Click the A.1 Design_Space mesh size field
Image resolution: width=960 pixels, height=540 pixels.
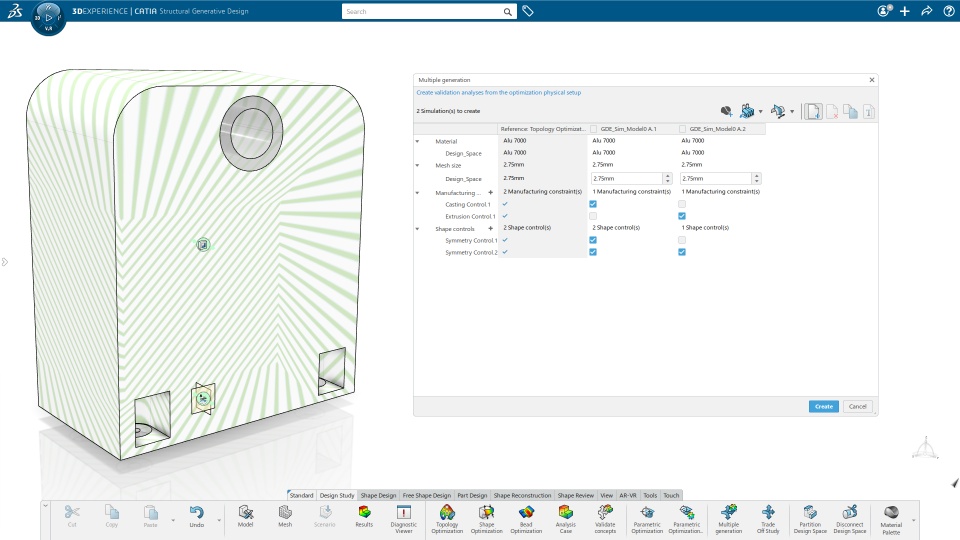(627, 178)
